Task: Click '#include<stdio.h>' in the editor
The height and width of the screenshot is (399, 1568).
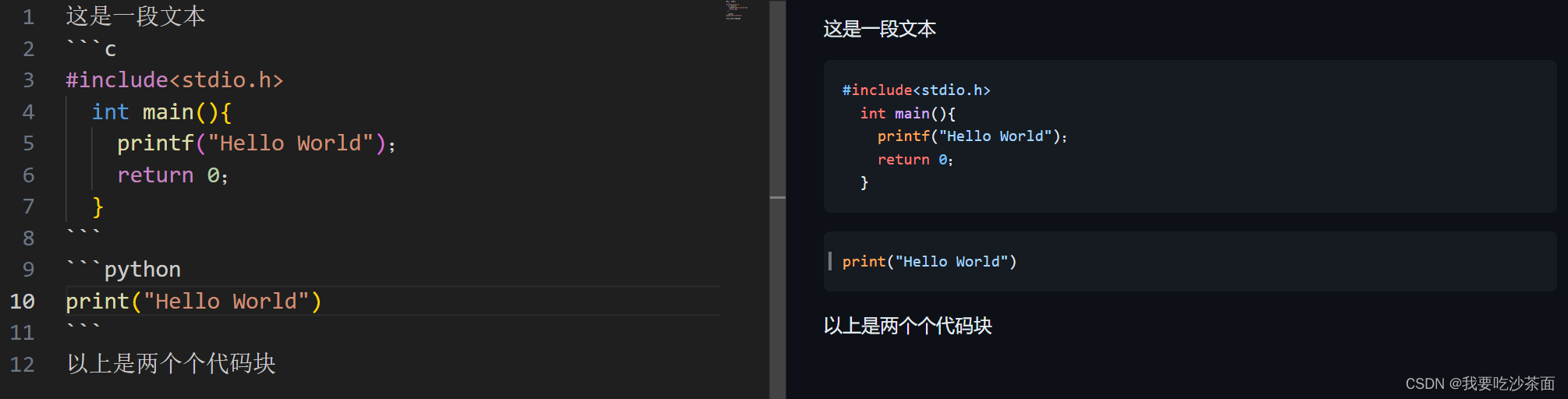Action: [175, 80]
